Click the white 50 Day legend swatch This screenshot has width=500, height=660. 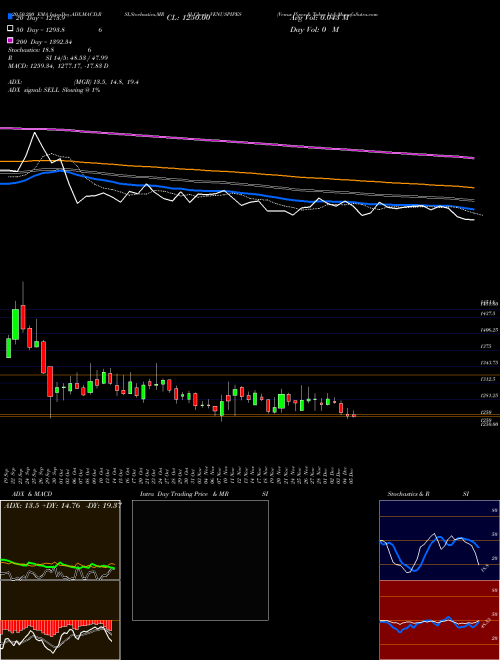tap(10, 29)
